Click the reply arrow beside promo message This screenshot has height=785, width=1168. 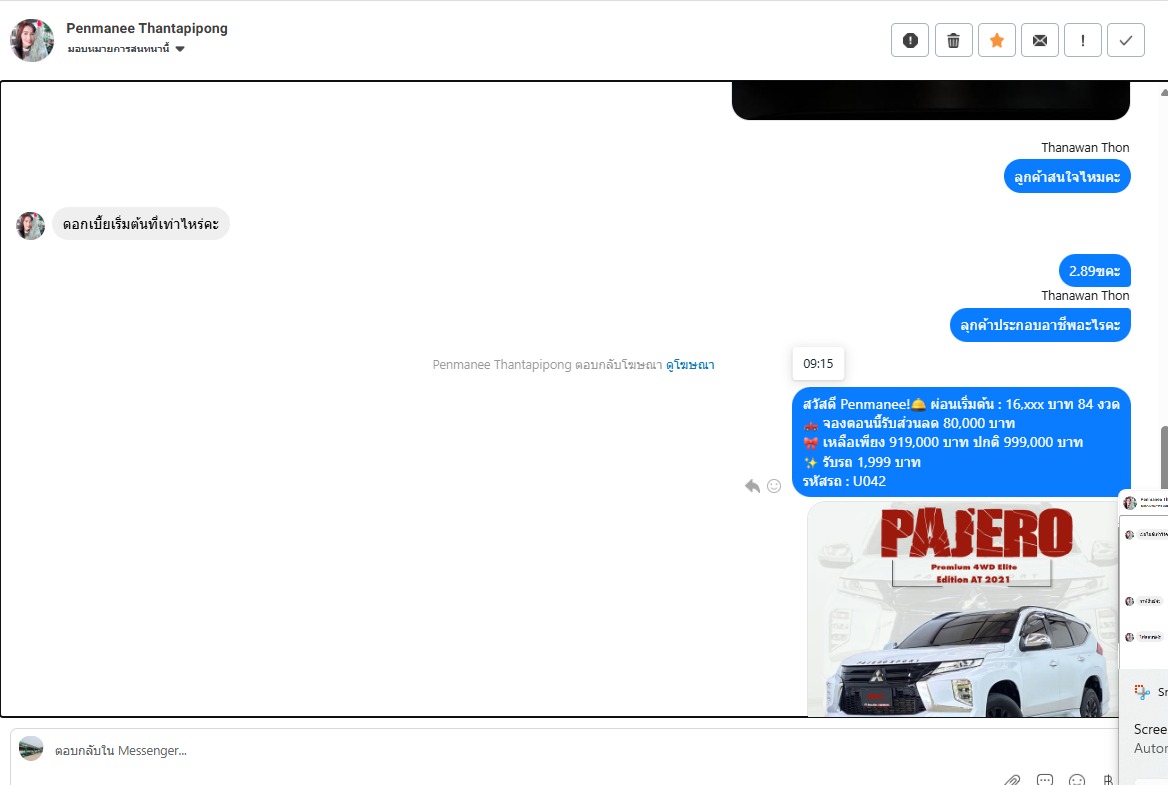pos(752,486)
